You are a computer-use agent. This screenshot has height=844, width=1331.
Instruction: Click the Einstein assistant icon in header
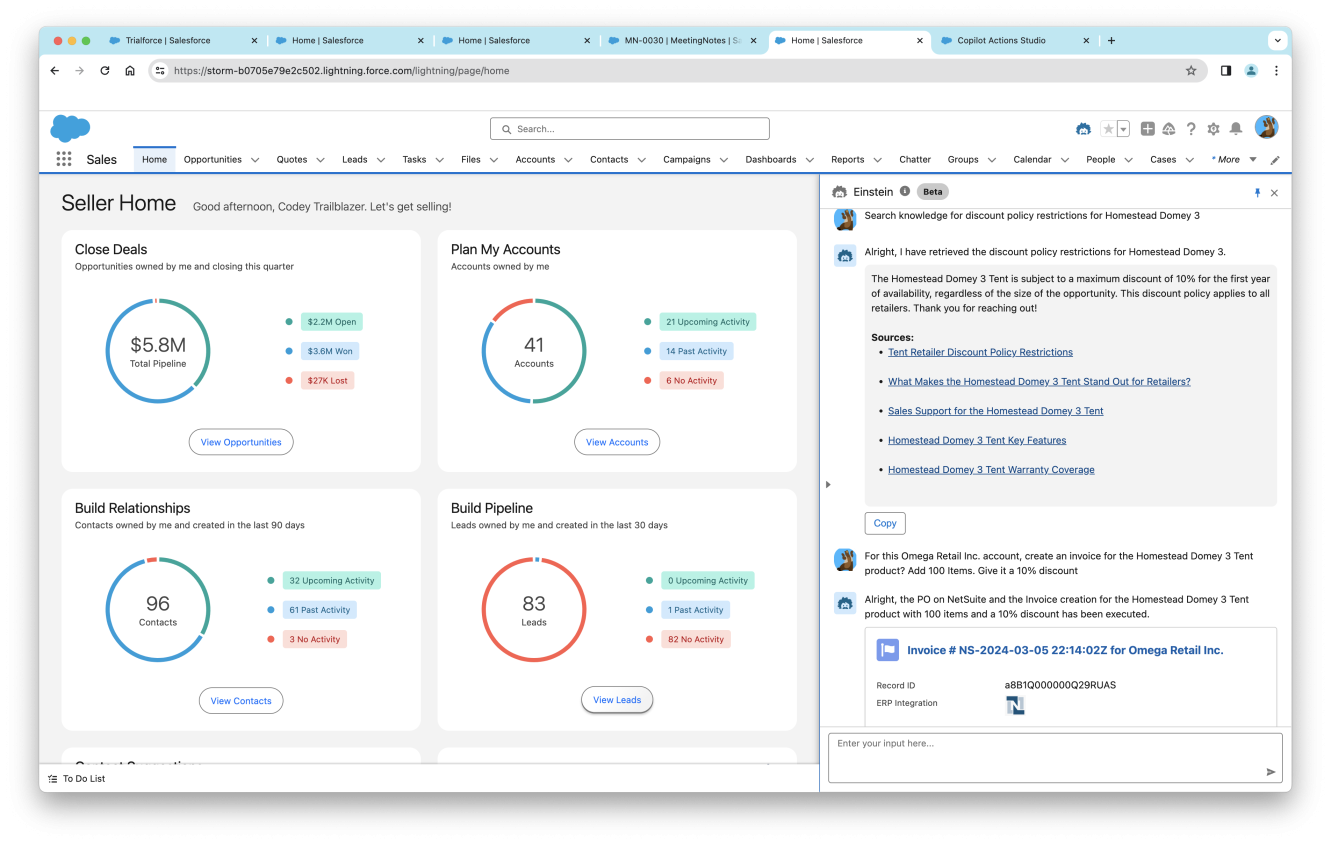[x=1083, y=129]
